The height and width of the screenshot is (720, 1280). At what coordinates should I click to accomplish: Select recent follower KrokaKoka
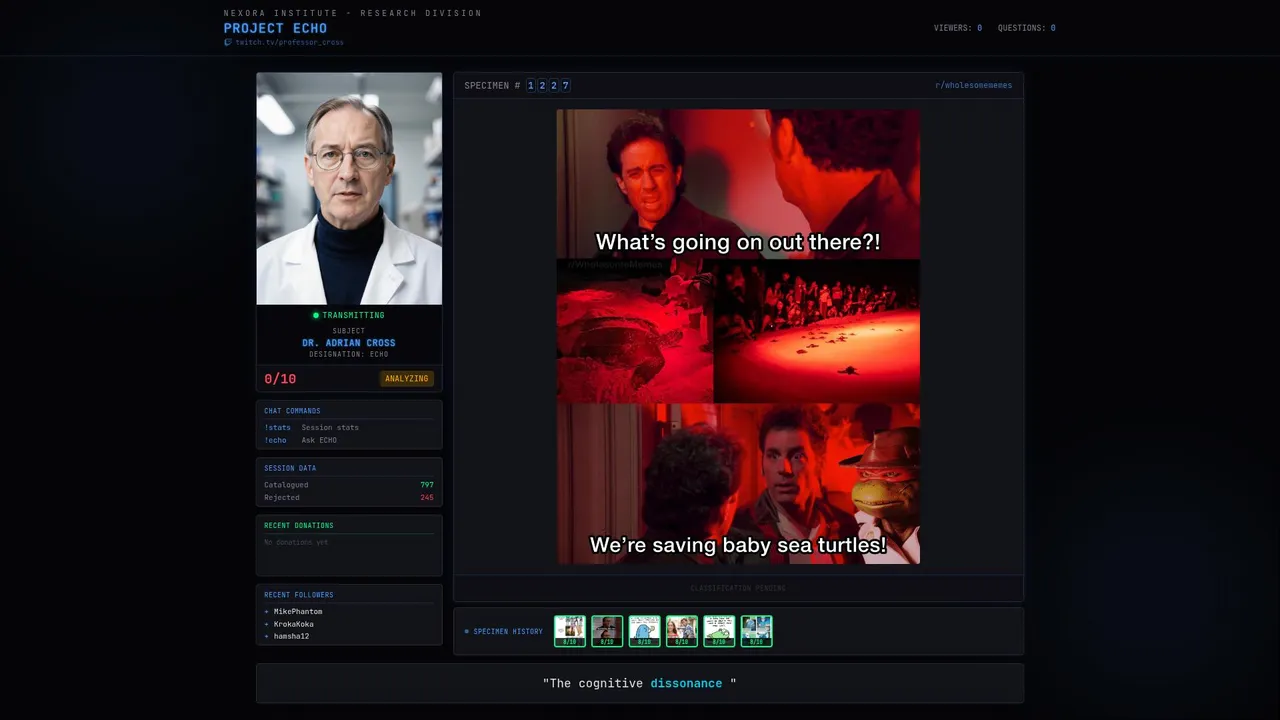click(x=294, y=624)
